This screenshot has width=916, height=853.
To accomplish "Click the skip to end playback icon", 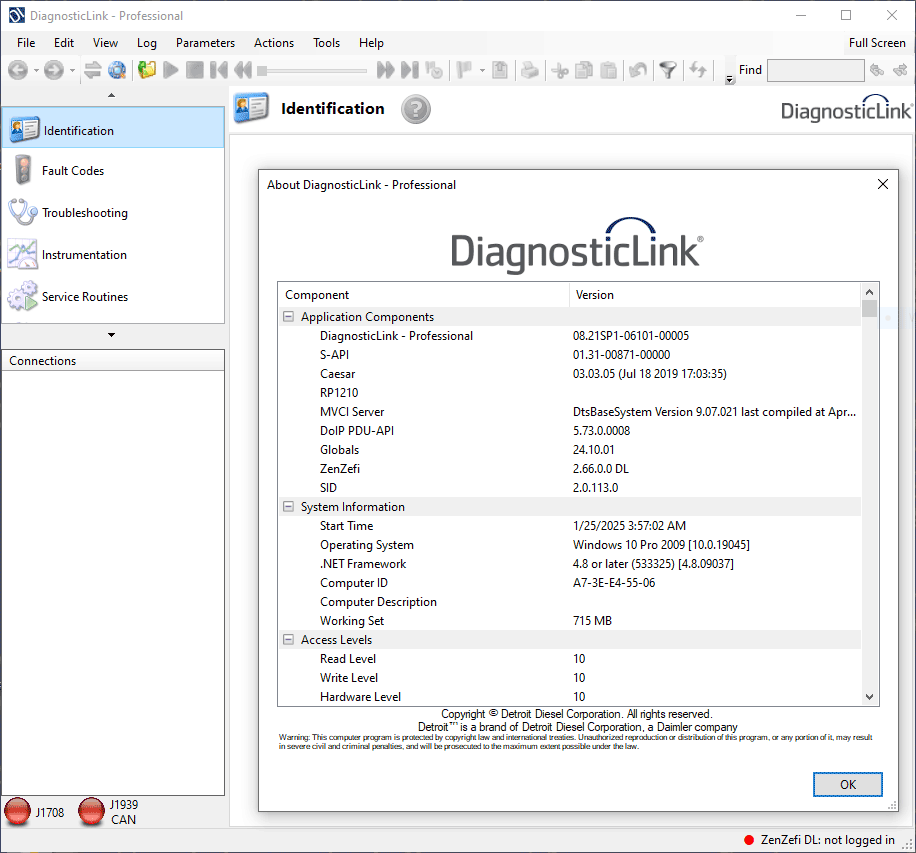I will coord(410,70).
